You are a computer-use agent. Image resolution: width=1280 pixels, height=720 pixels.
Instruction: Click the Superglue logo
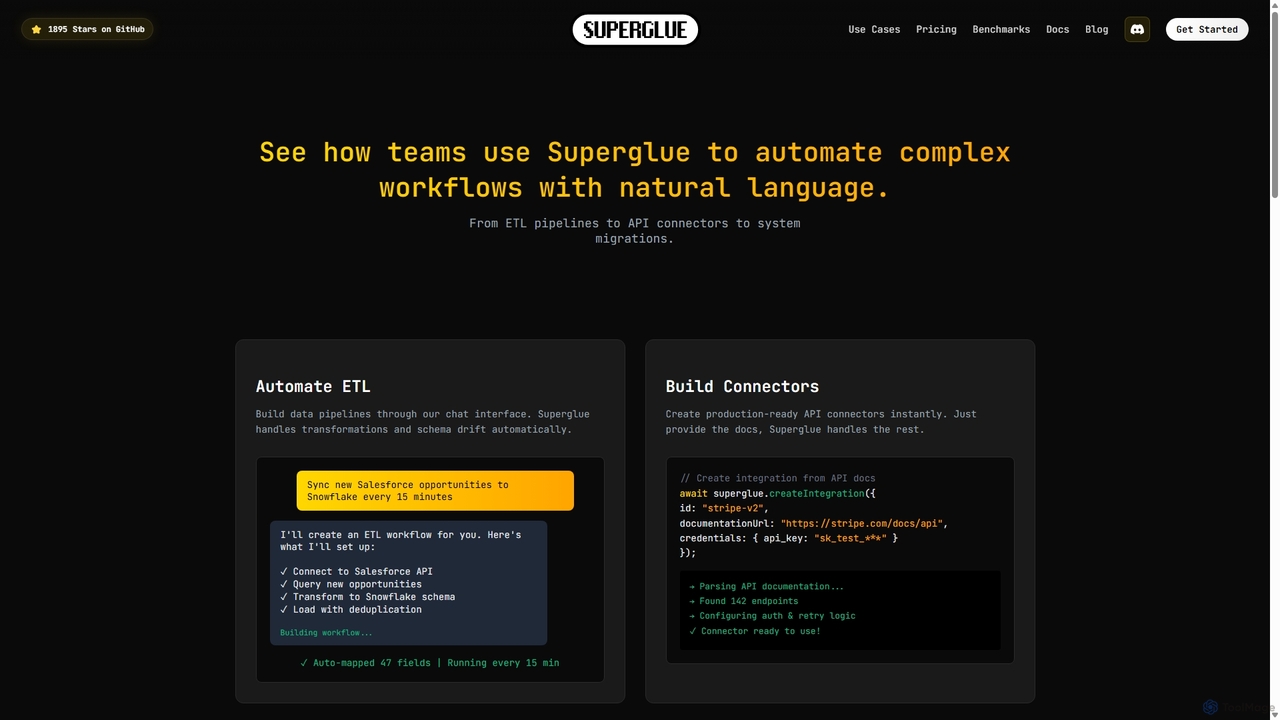pos(635,30)
